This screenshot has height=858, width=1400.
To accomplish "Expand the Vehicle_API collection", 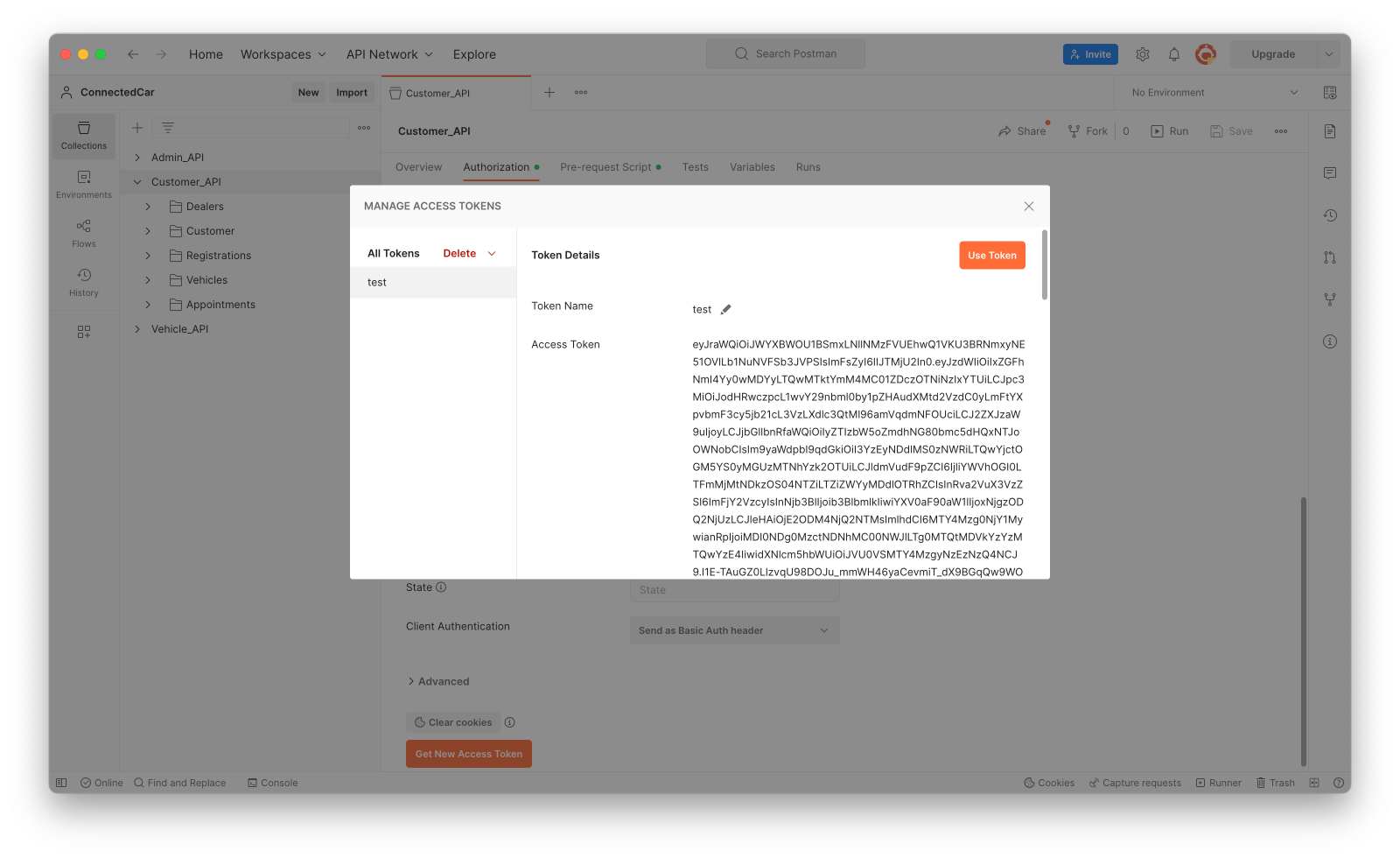I will 137,329.
